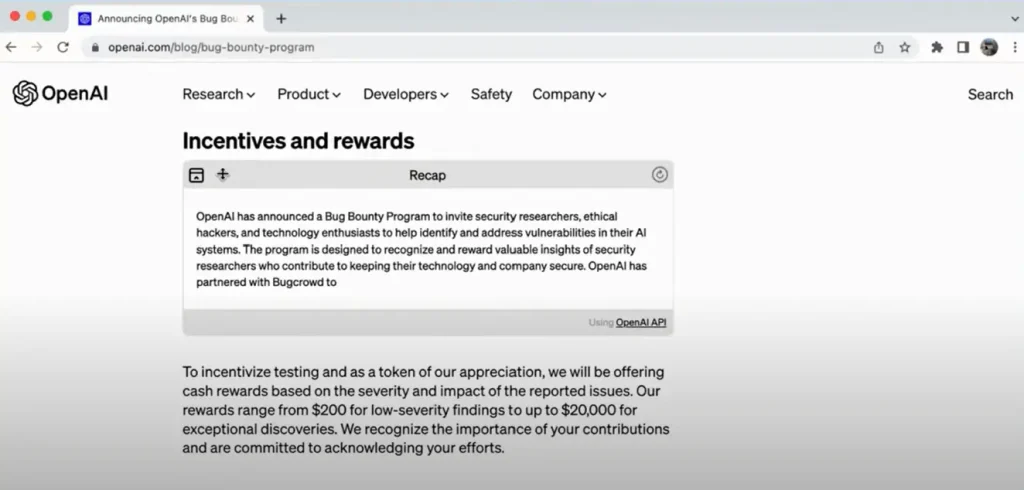Click the recap summary text about Bugcrowd
Screen dimensions: 1024x490
pyautogui.click(x=421, y=249)
